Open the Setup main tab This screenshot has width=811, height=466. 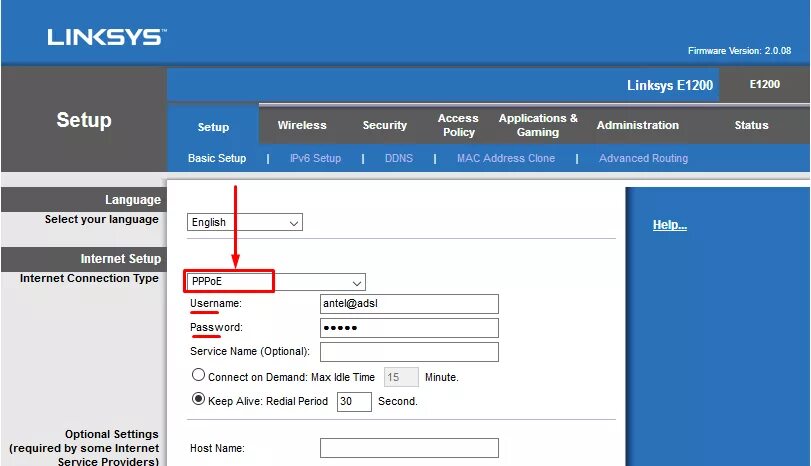pyautogui.click(x=213, y=127)
